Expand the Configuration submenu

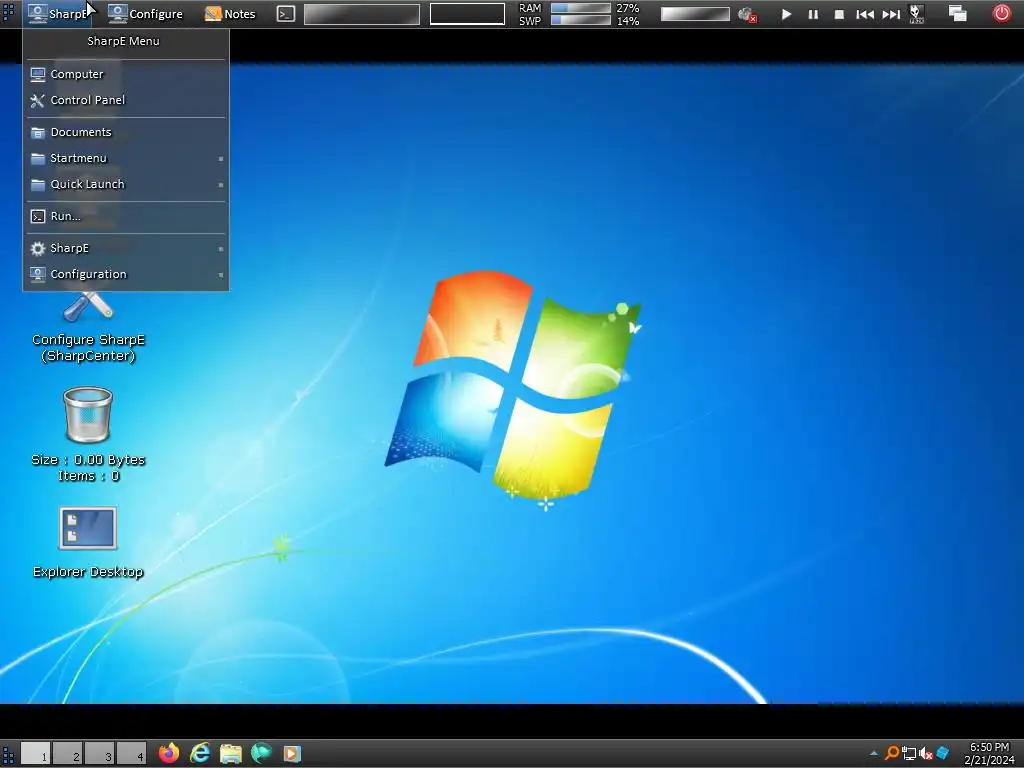(x=125, y=274)
